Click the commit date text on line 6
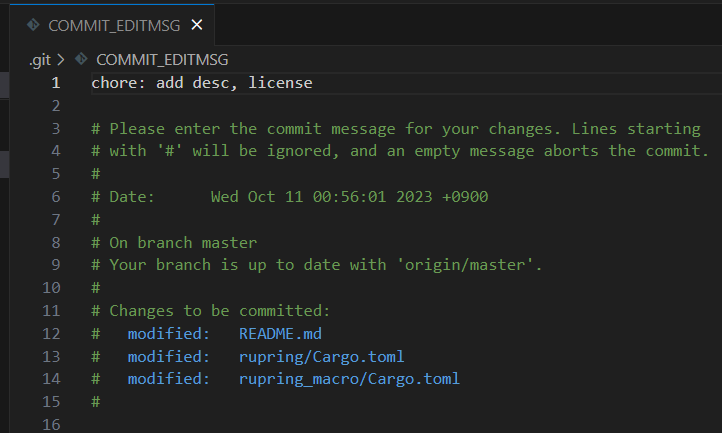This screenshot has width=722, height=433. 349,197
